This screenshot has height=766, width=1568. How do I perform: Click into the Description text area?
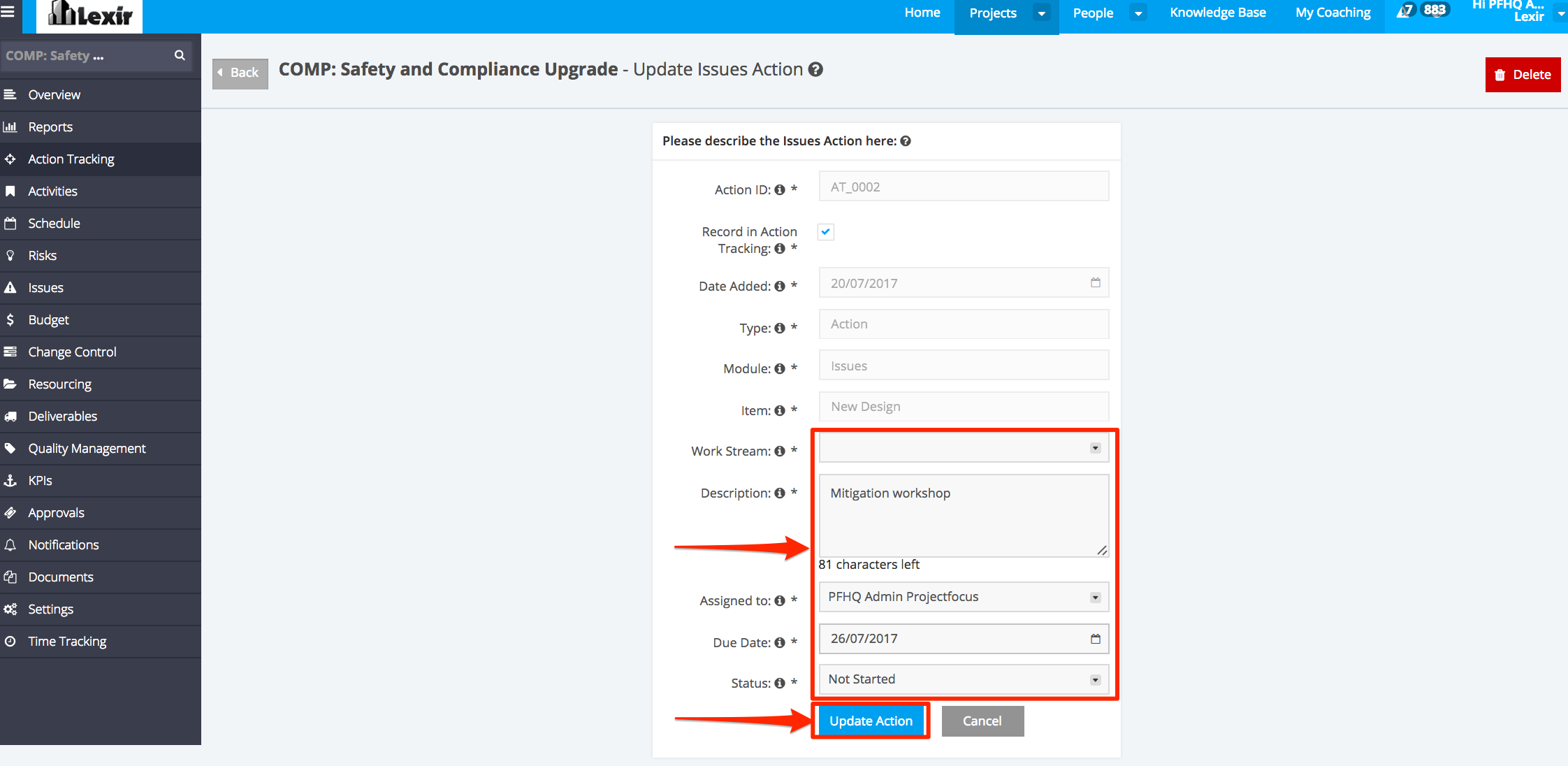963,516
